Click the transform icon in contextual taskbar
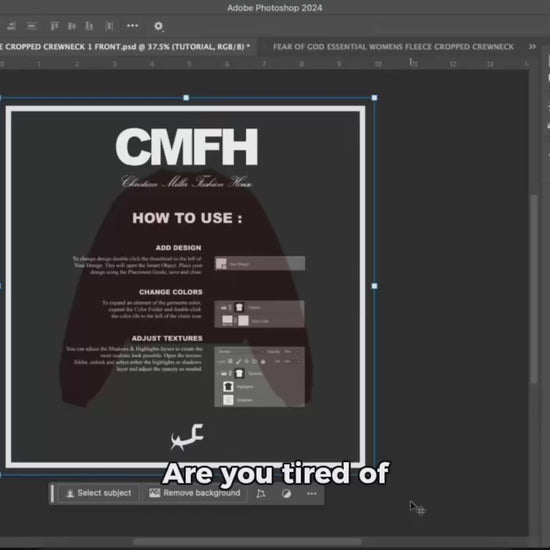Screen dimensions: 550x550 click(261, 494)
